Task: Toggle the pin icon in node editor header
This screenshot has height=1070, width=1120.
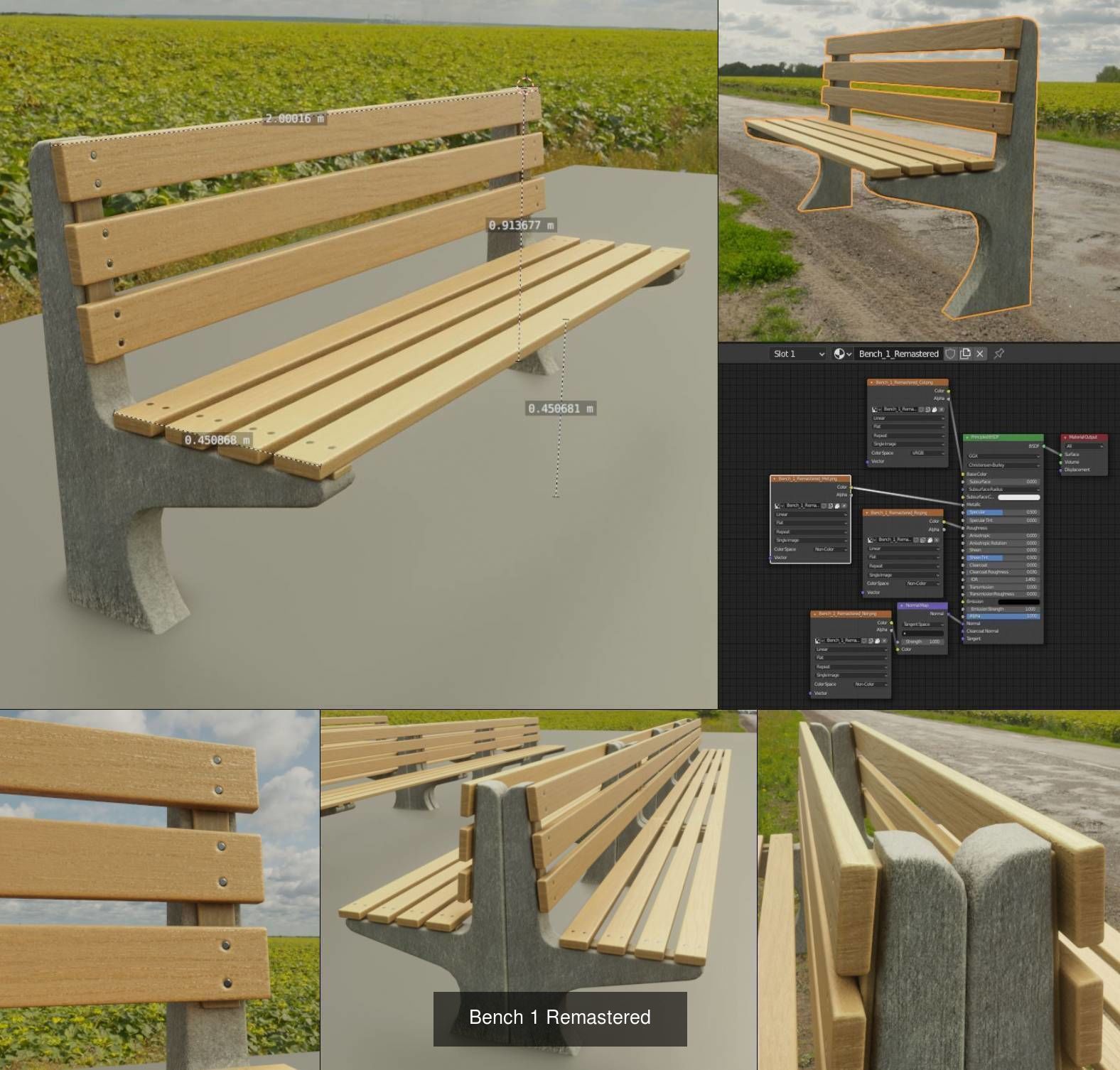Action: 998,353
